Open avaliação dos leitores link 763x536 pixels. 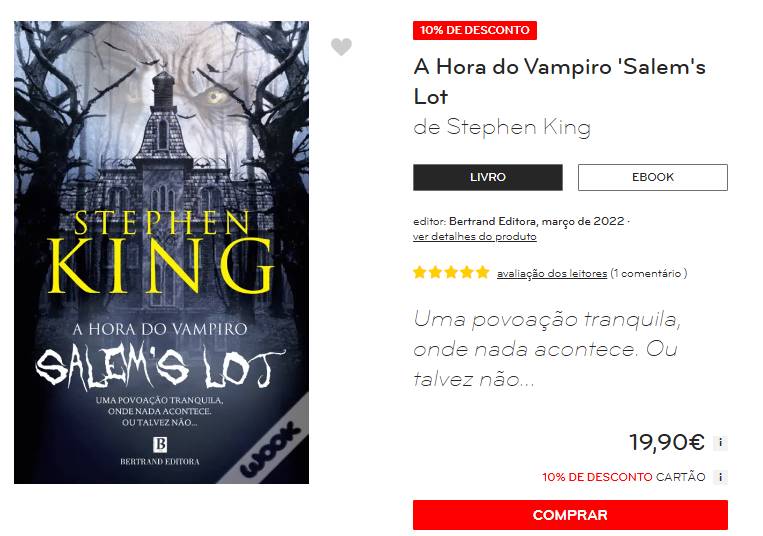click(x=552, y=273)
